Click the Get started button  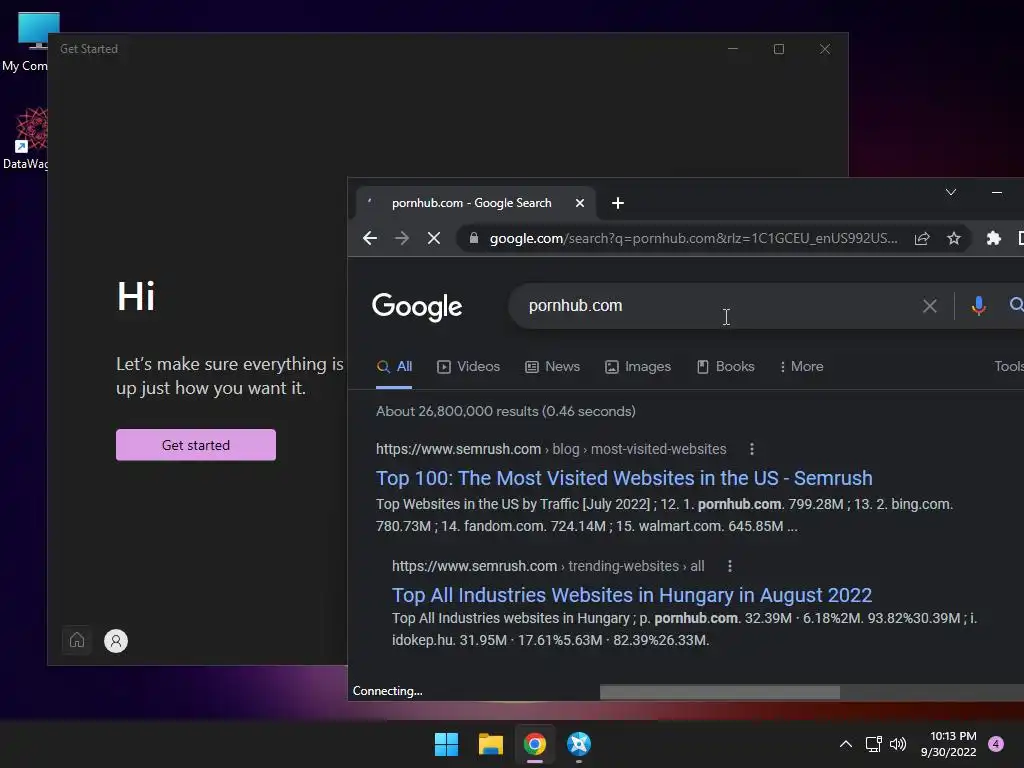coord(196,445)
